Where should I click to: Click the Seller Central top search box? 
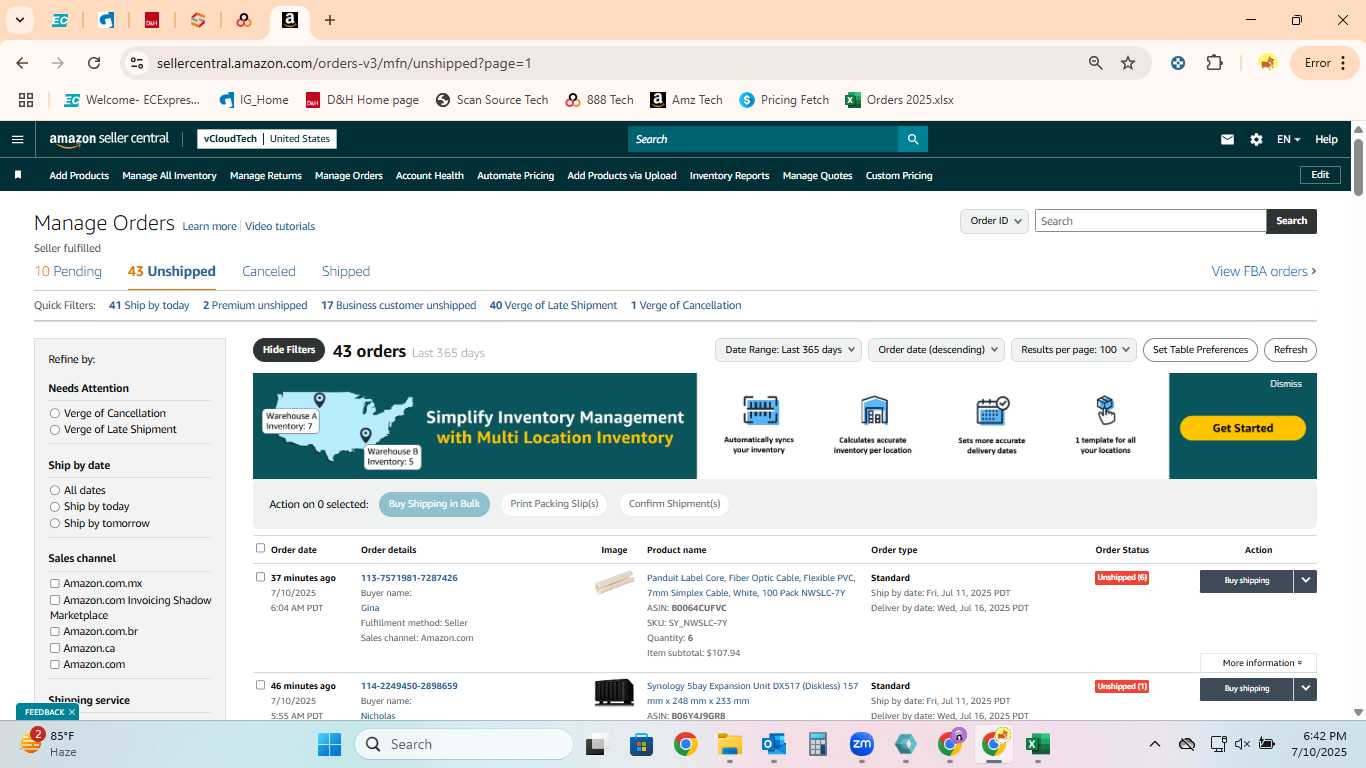point(762,139)
